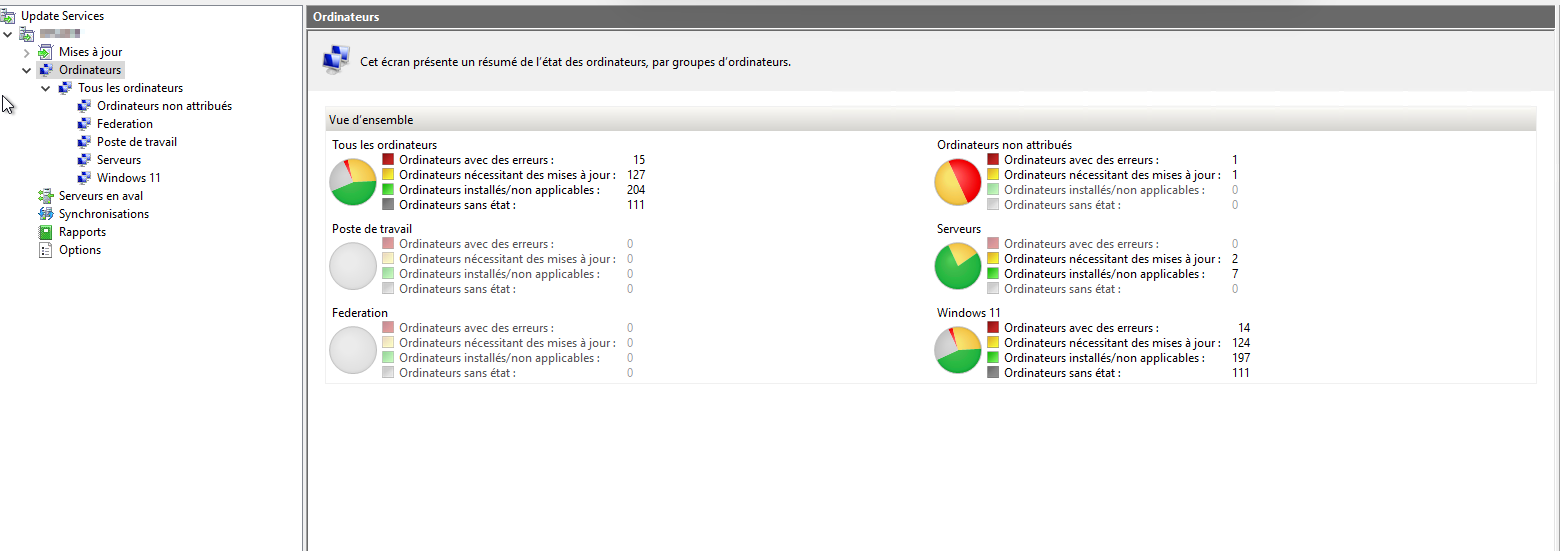Click the value 197 for Windows 11
This screenshot has height=551, width=1560.
1241,358
